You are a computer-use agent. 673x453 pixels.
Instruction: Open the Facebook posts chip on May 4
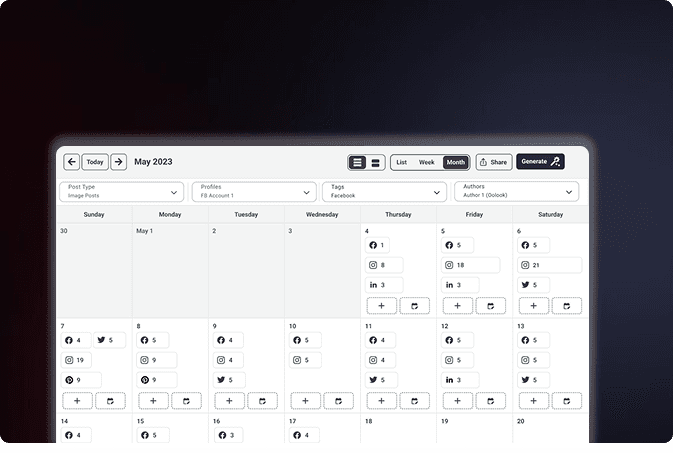tap(377, 245)
